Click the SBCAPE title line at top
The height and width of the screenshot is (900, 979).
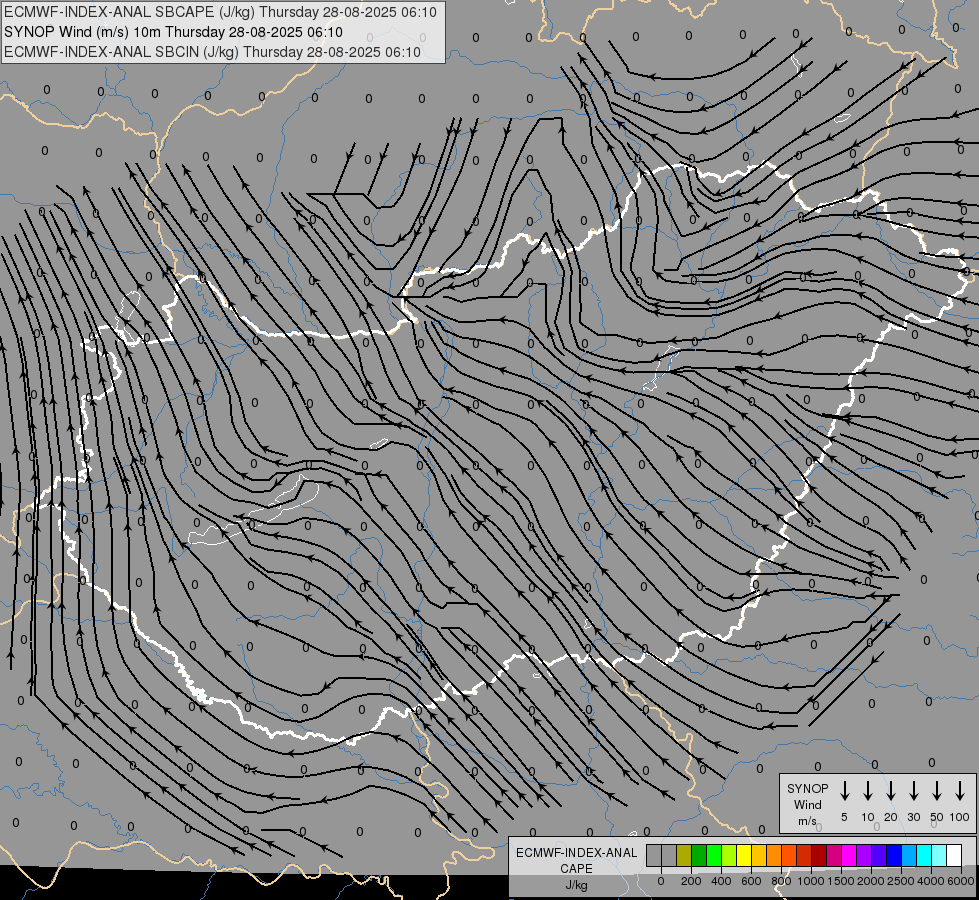coord(220,12)
